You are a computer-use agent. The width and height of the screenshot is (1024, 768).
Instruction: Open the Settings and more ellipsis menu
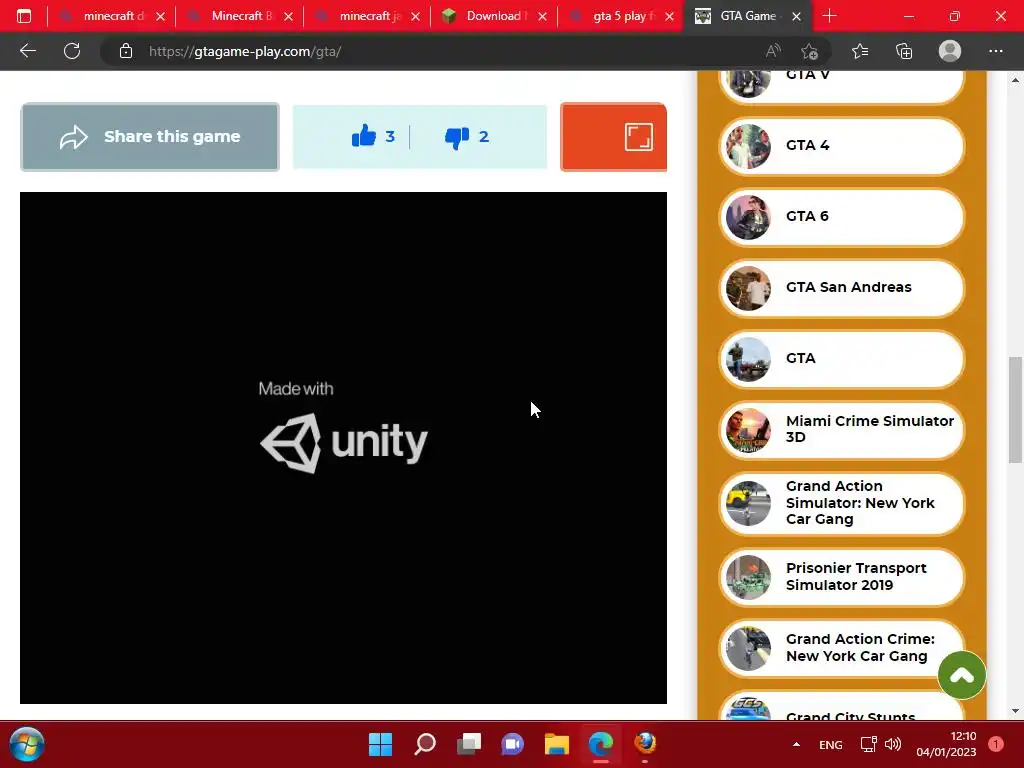tap(995, 51)
